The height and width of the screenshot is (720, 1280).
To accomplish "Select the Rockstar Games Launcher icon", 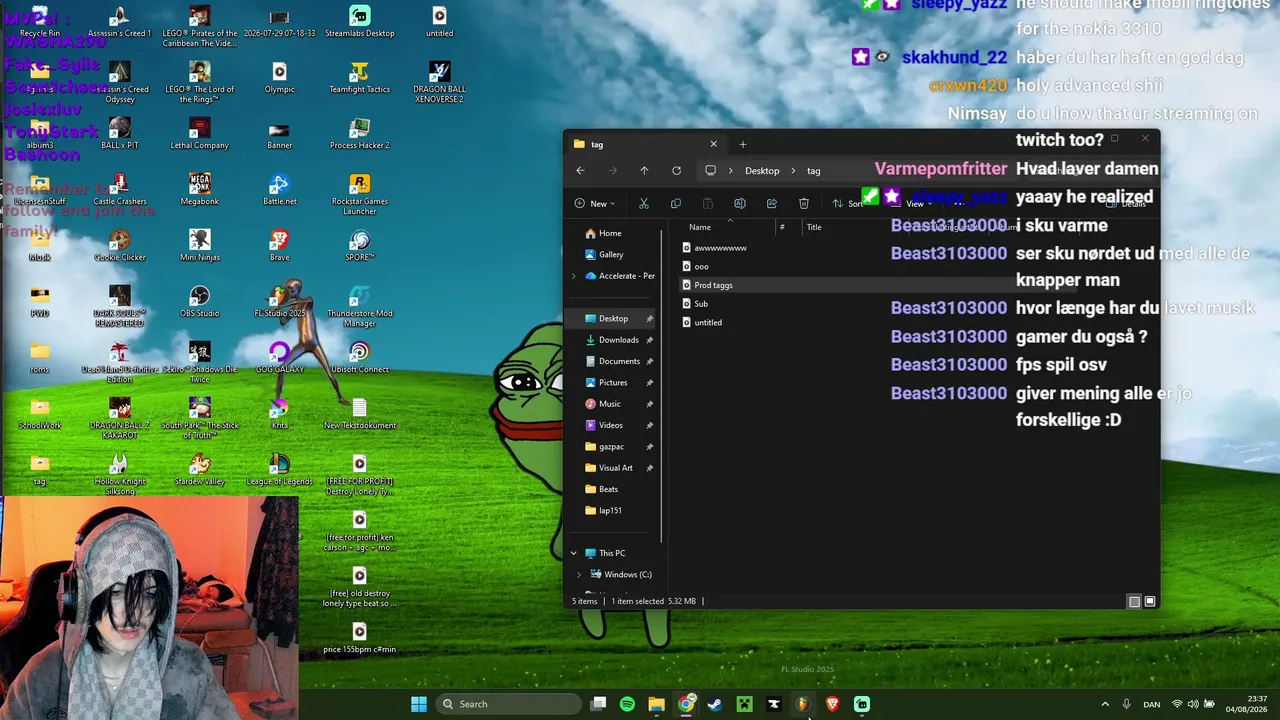I will tap(360, 194).
